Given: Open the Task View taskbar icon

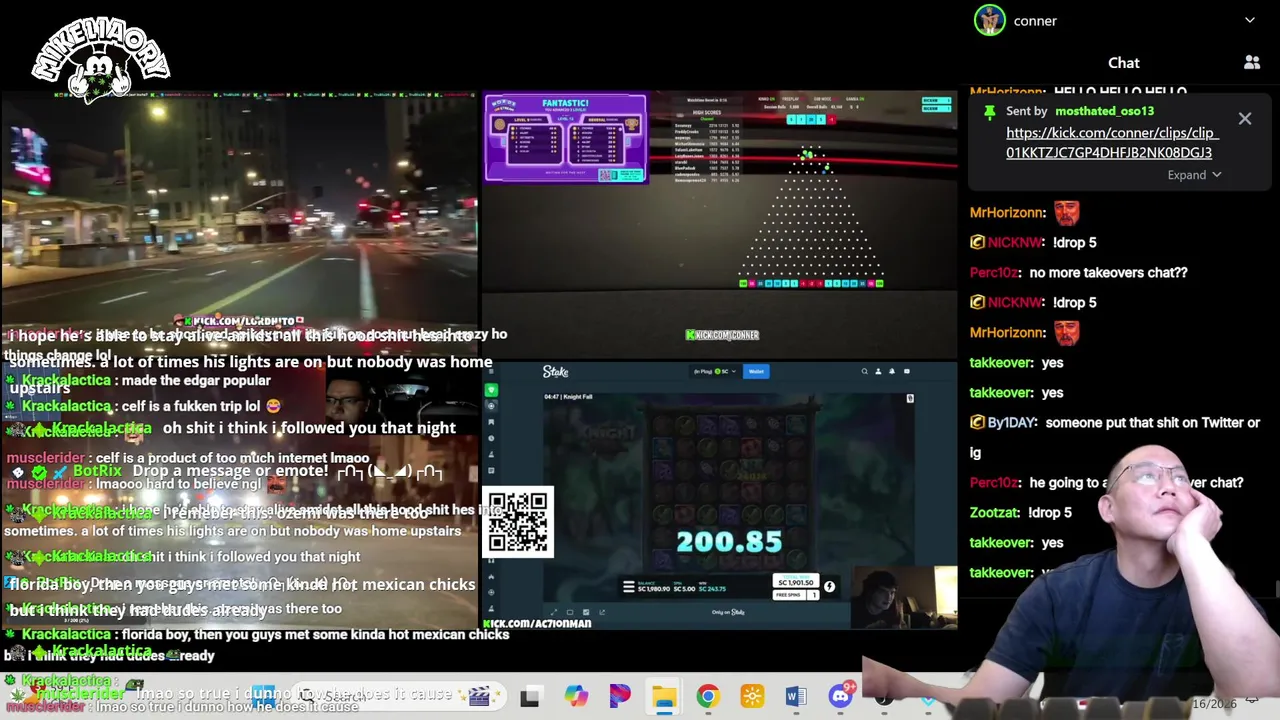Looking at the screenshot, I should 530,697.
